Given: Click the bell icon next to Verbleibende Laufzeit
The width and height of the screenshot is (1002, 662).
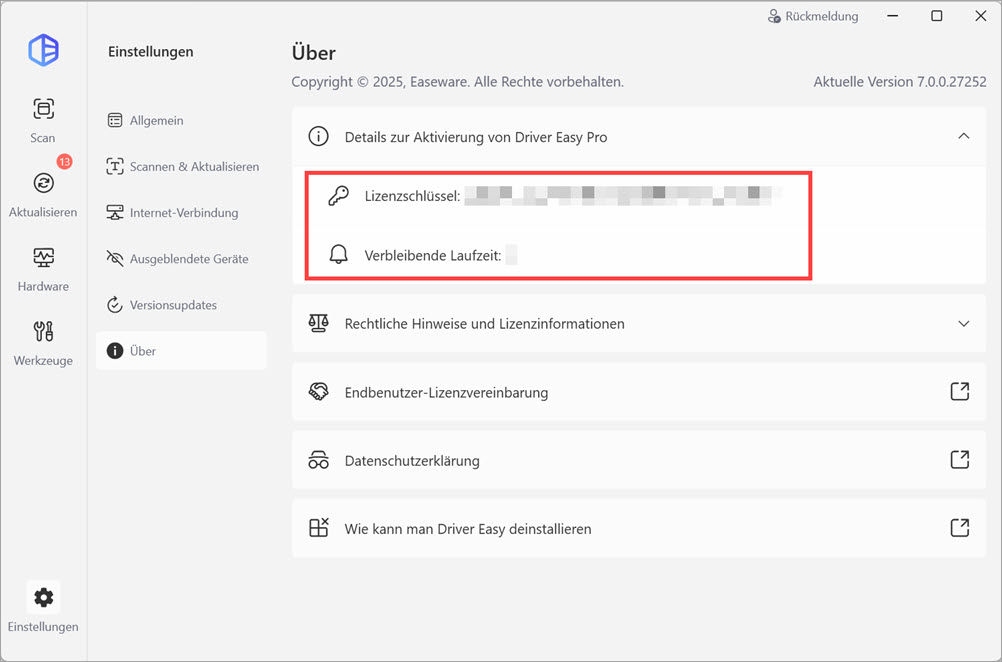Looking at the screenshot, I should pos(338,255).
